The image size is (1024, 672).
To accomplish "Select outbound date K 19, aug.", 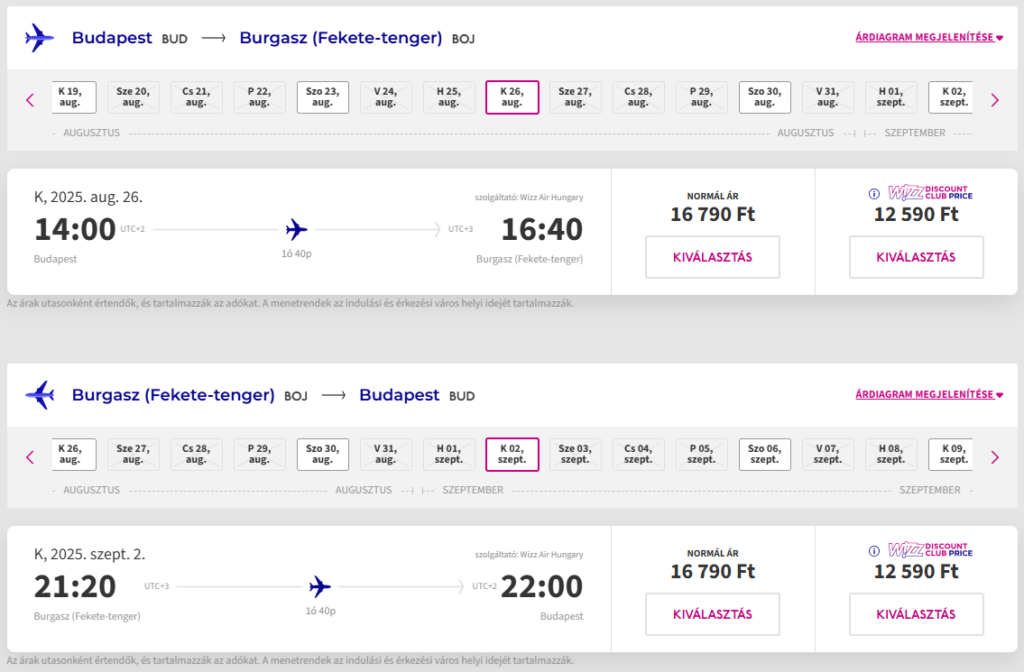I will pos(74,97).
